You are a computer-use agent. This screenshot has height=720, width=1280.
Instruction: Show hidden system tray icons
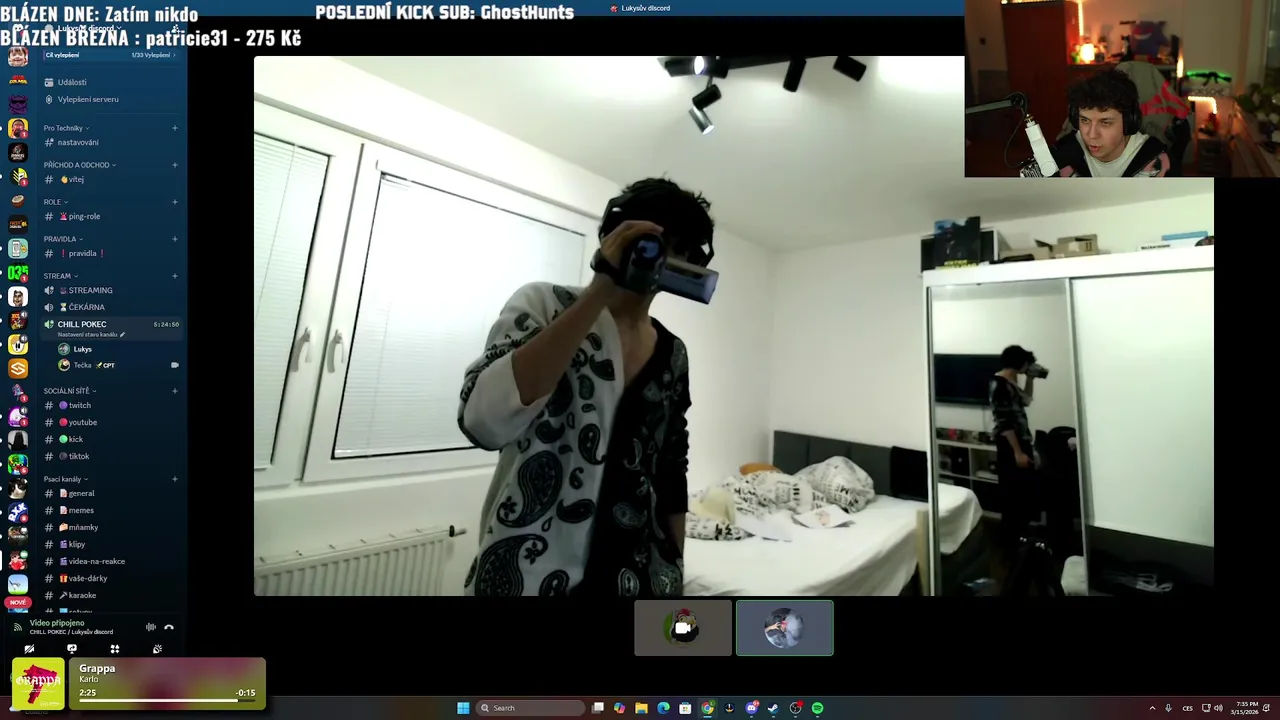[x=1152, y=708]
